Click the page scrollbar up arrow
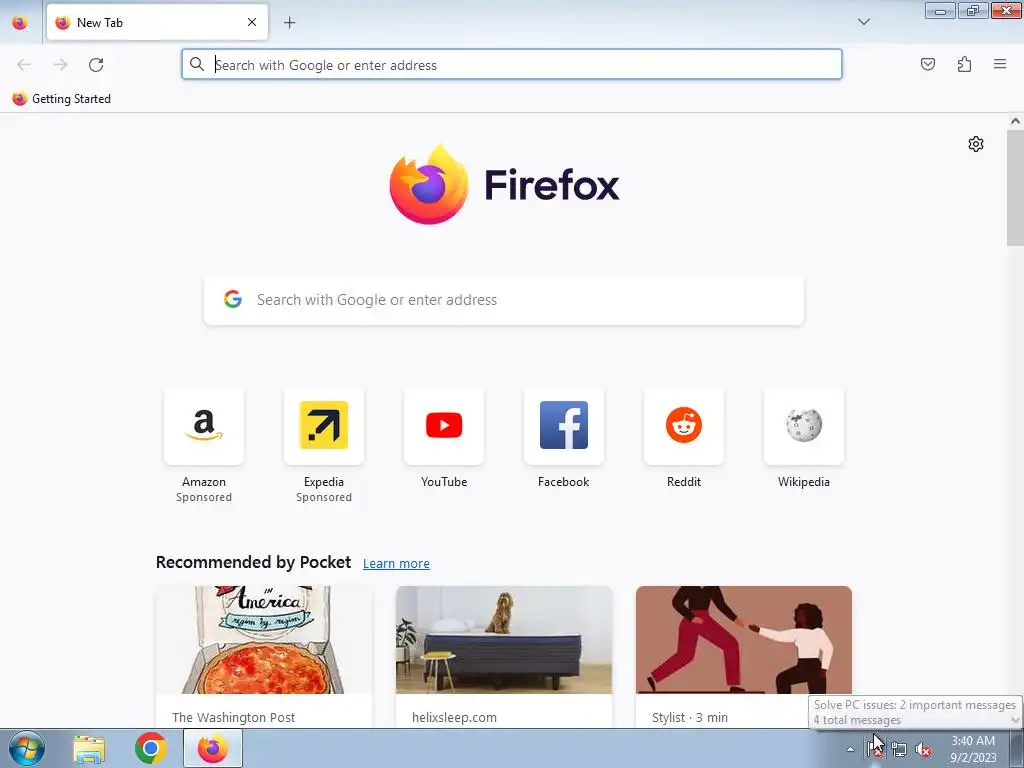Screen dimensions: 1024x768 click(x=1015, y=121)
